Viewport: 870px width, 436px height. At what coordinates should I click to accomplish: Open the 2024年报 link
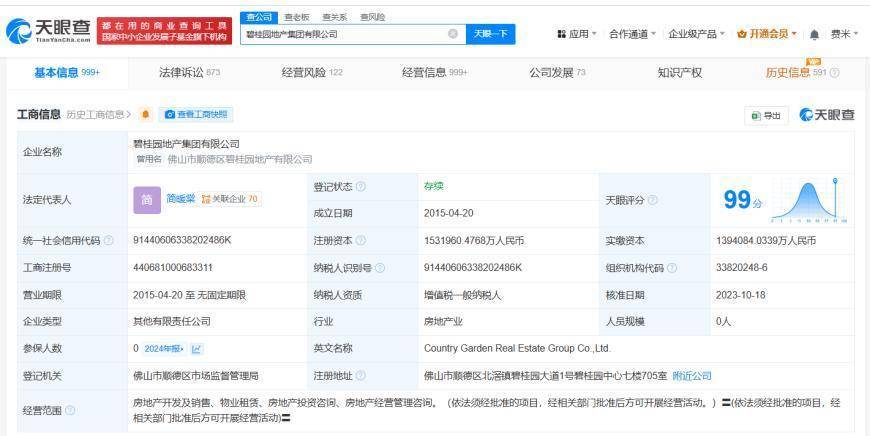click(164, 349)
